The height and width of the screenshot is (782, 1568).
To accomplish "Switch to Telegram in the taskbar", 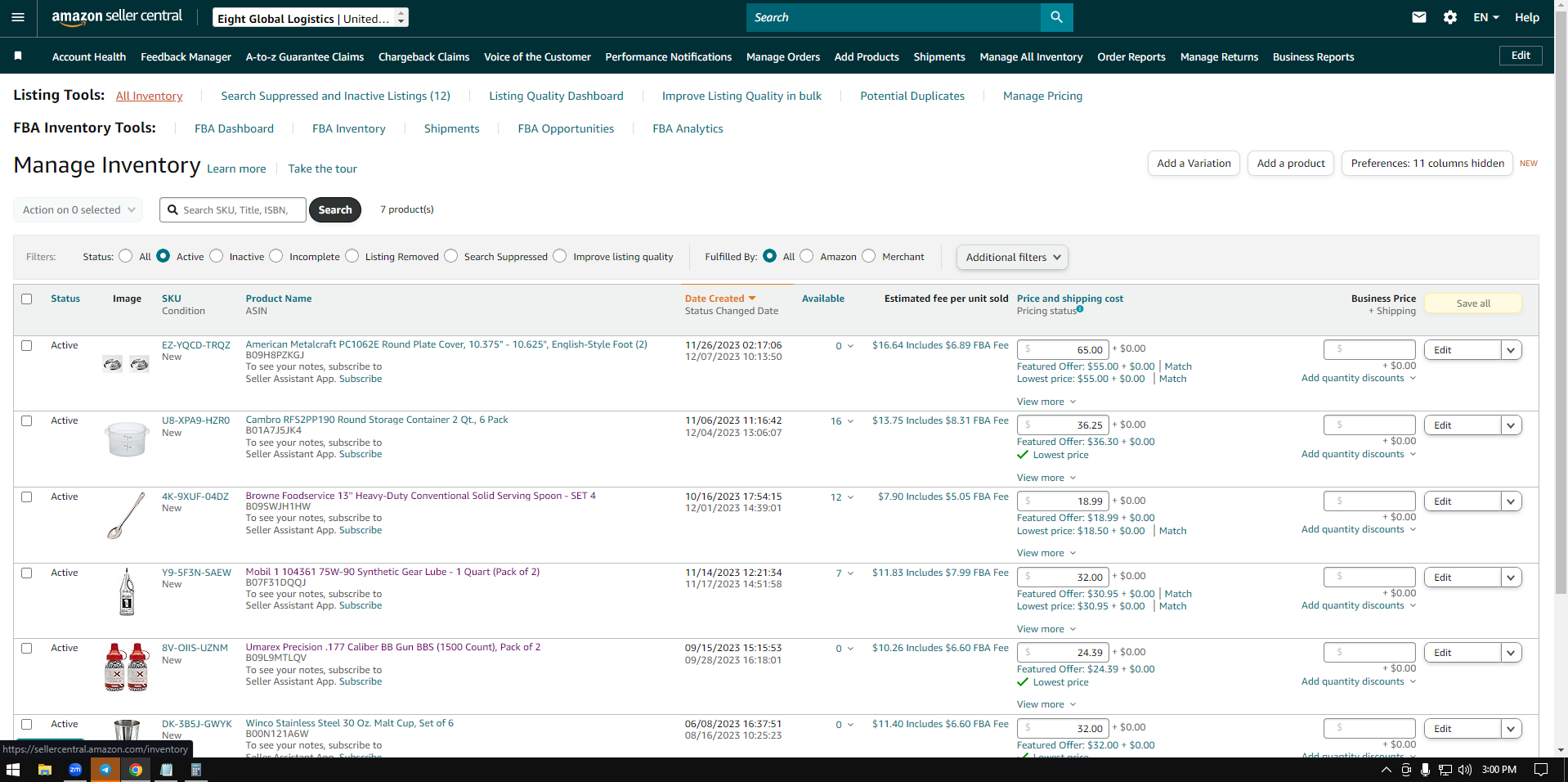I will [x=105, y=770].
